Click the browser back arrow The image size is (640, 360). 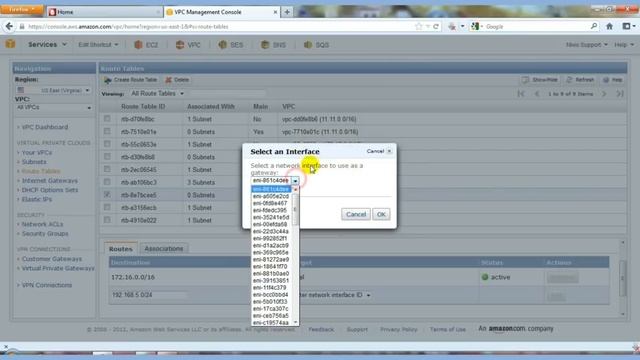9,27
